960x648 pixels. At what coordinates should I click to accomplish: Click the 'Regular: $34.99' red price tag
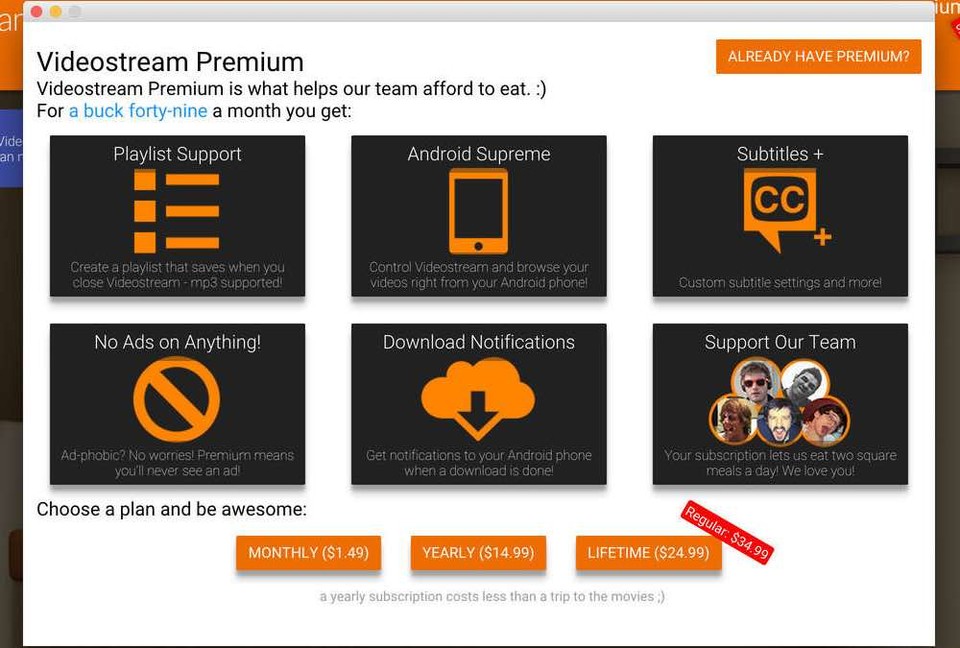(727, 532)
